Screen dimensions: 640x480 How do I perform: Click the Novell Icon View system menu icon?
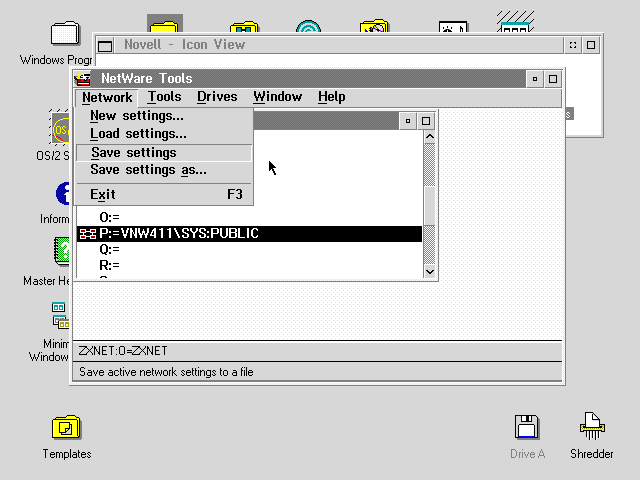(105, 45)
